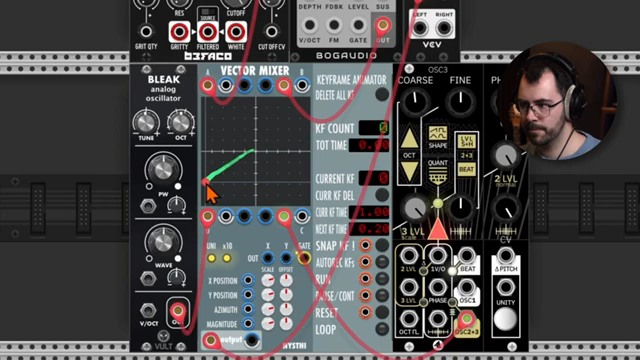Click the OSC3 1V/O input jack
Image resolution: width=640 pixels, height=360 pixels.
point(438,256)
